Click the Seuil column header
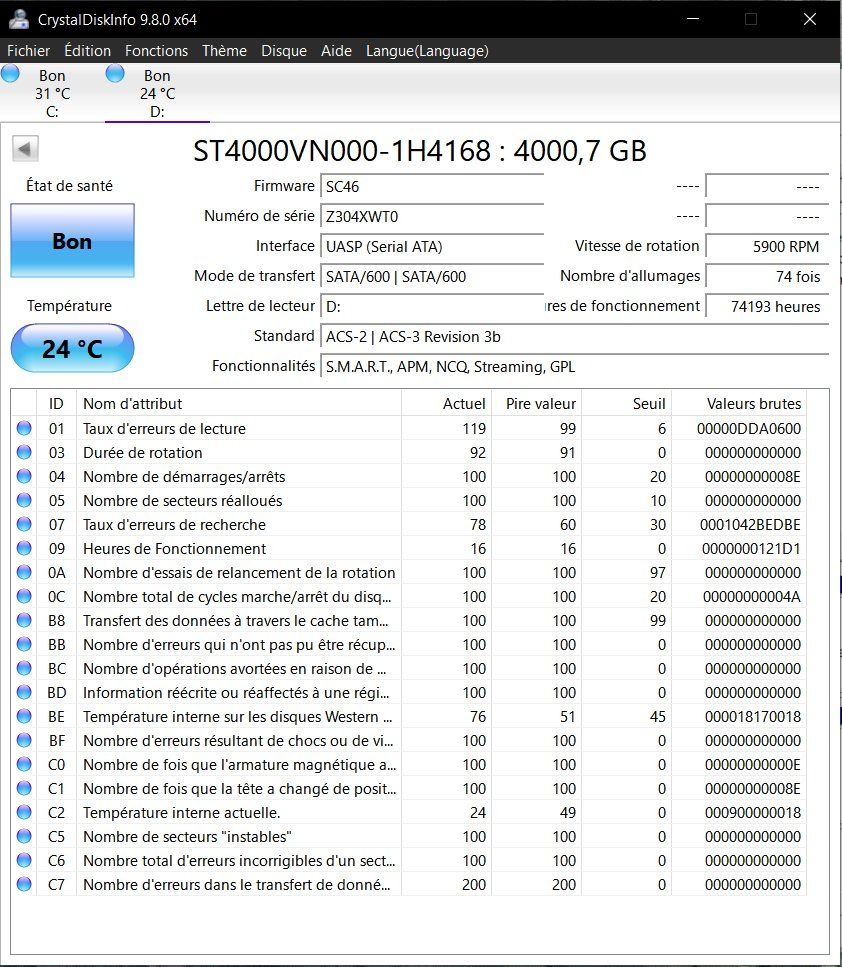This screenshot has height=967, width=842. (x=627, y=403)
